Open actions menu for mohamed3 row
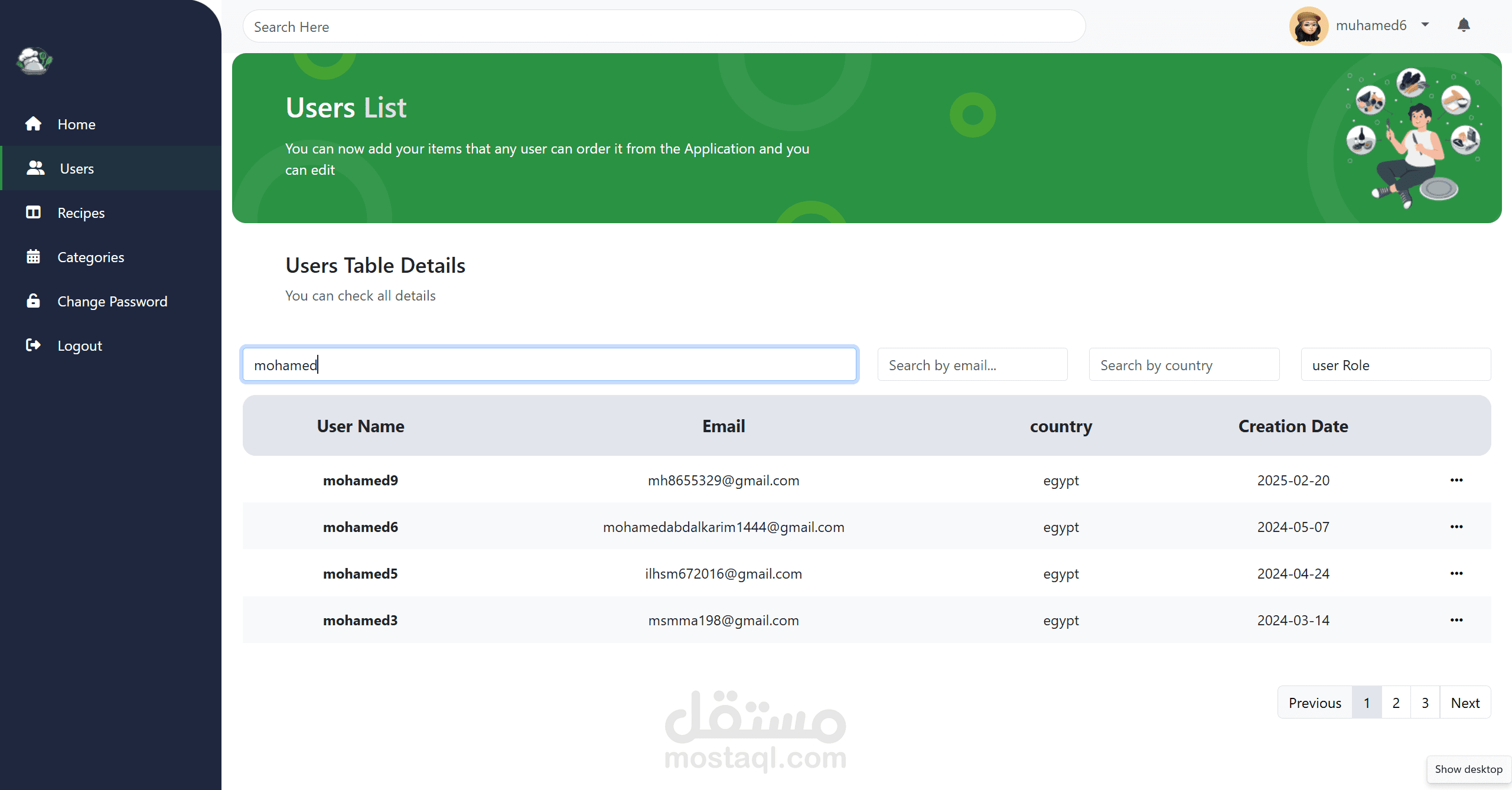The height and width of the screenshot is (790, 1512). pyautogui.click(x=1456, y=620)
